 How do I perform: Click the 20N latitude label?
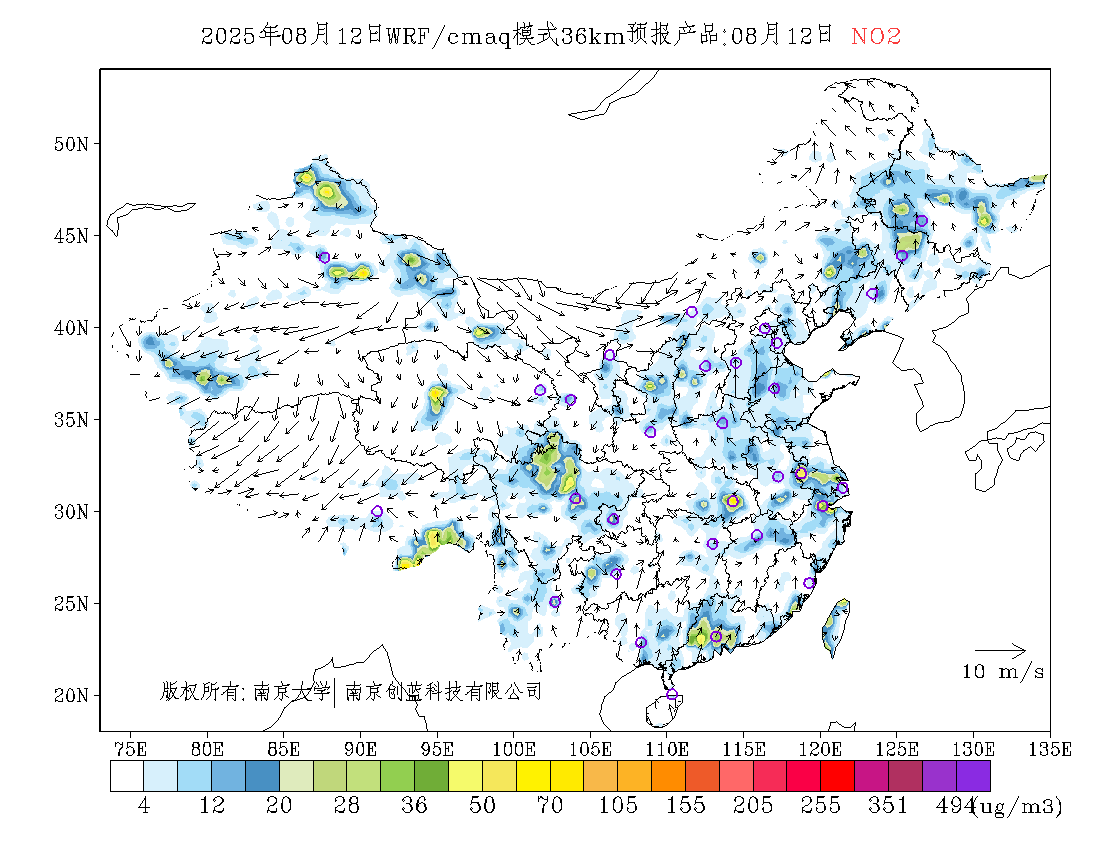72,696
